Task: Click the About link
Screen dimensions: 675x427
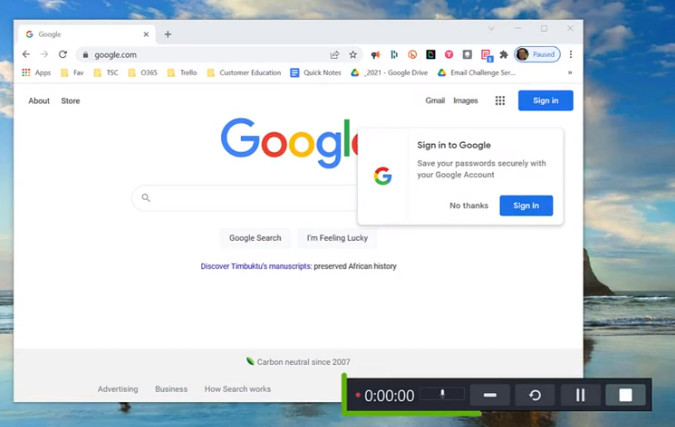Action: point(39,101)
